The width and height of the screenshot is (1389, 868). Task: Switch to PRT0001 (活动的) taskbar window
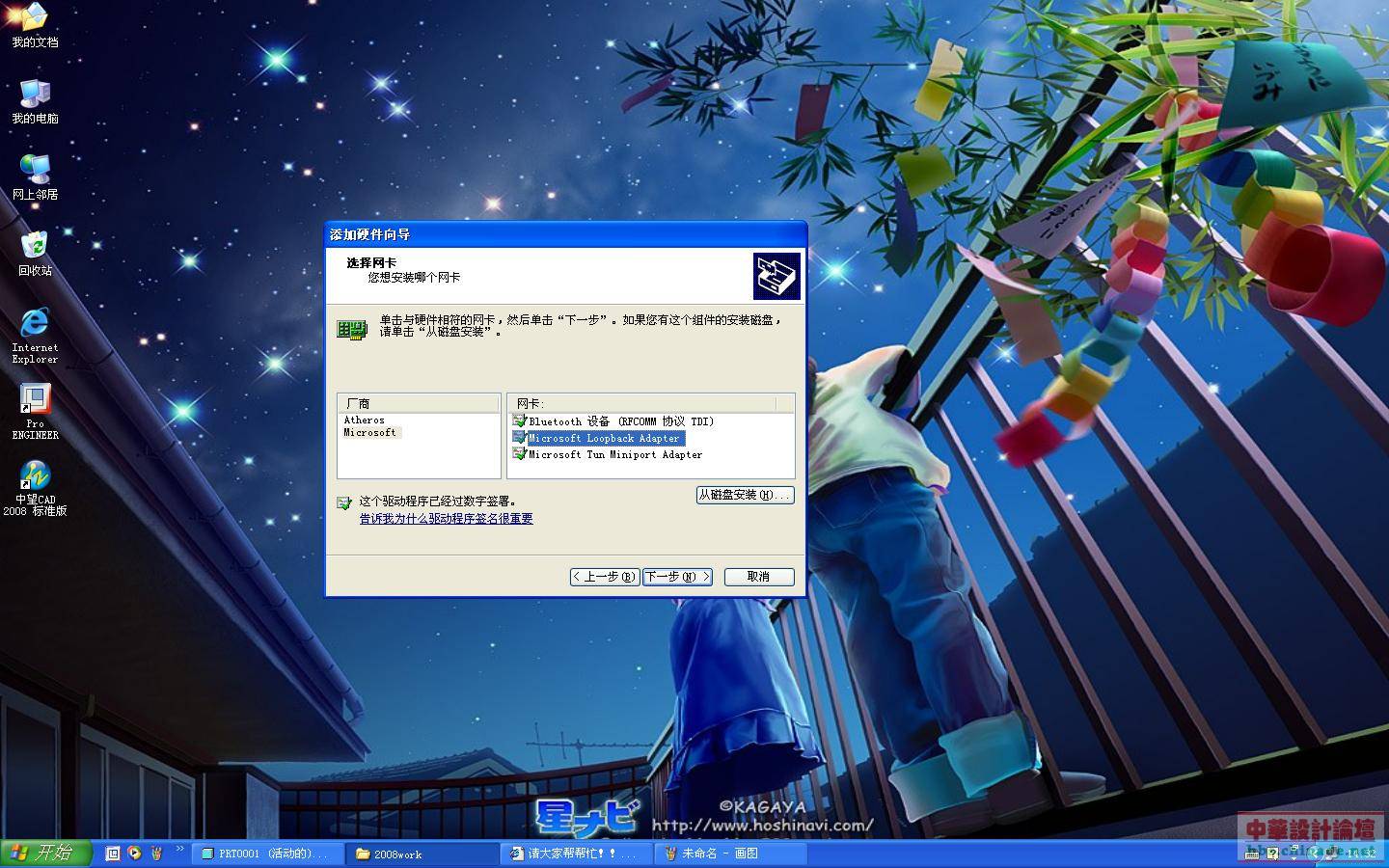click(268, 854)
